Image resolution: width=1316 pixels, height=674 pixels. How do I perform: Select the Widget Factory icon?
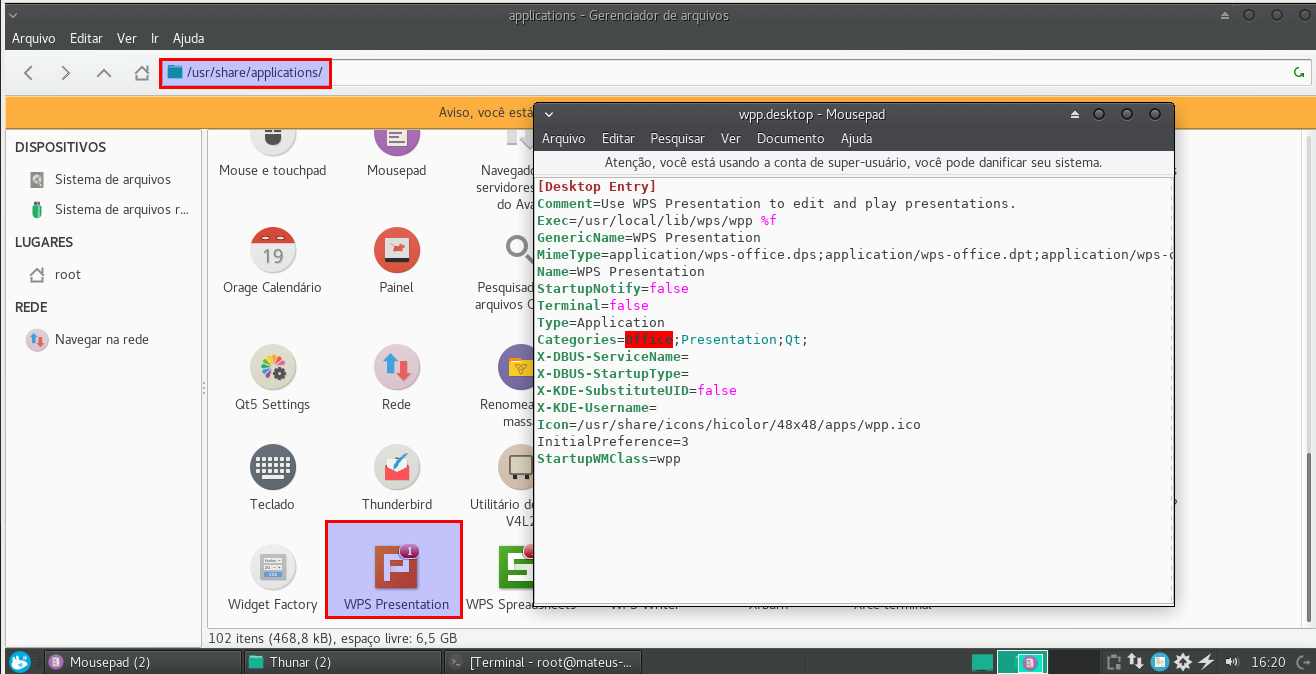[272, 567]
